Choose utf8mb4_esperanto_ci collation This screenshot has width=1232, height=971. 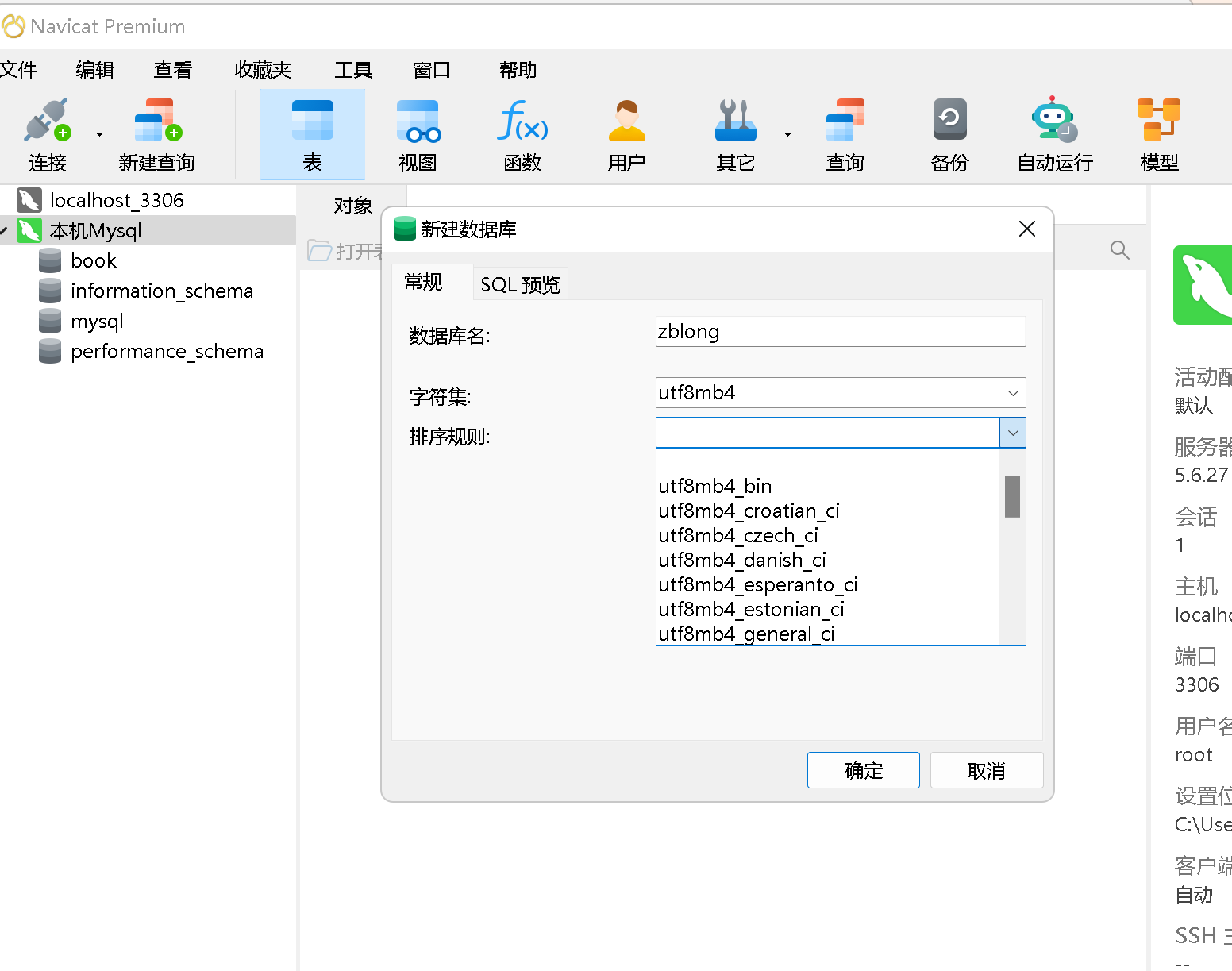pyautogui.click(x=827, y=584)
